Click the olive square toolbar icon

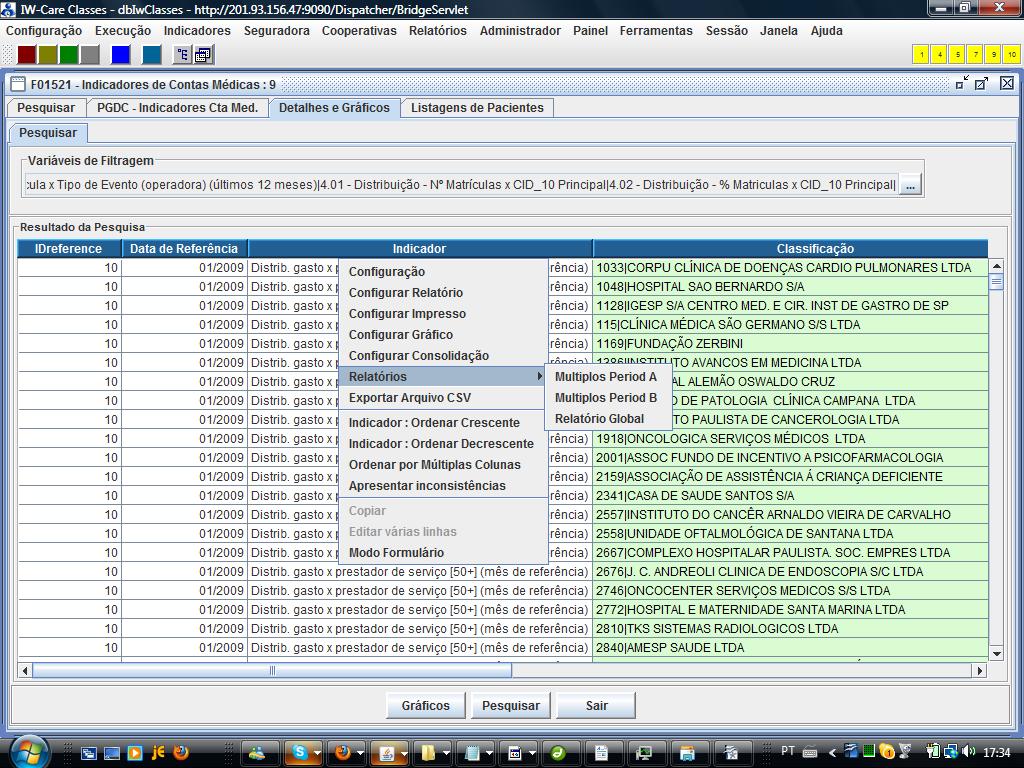point(48,54)
